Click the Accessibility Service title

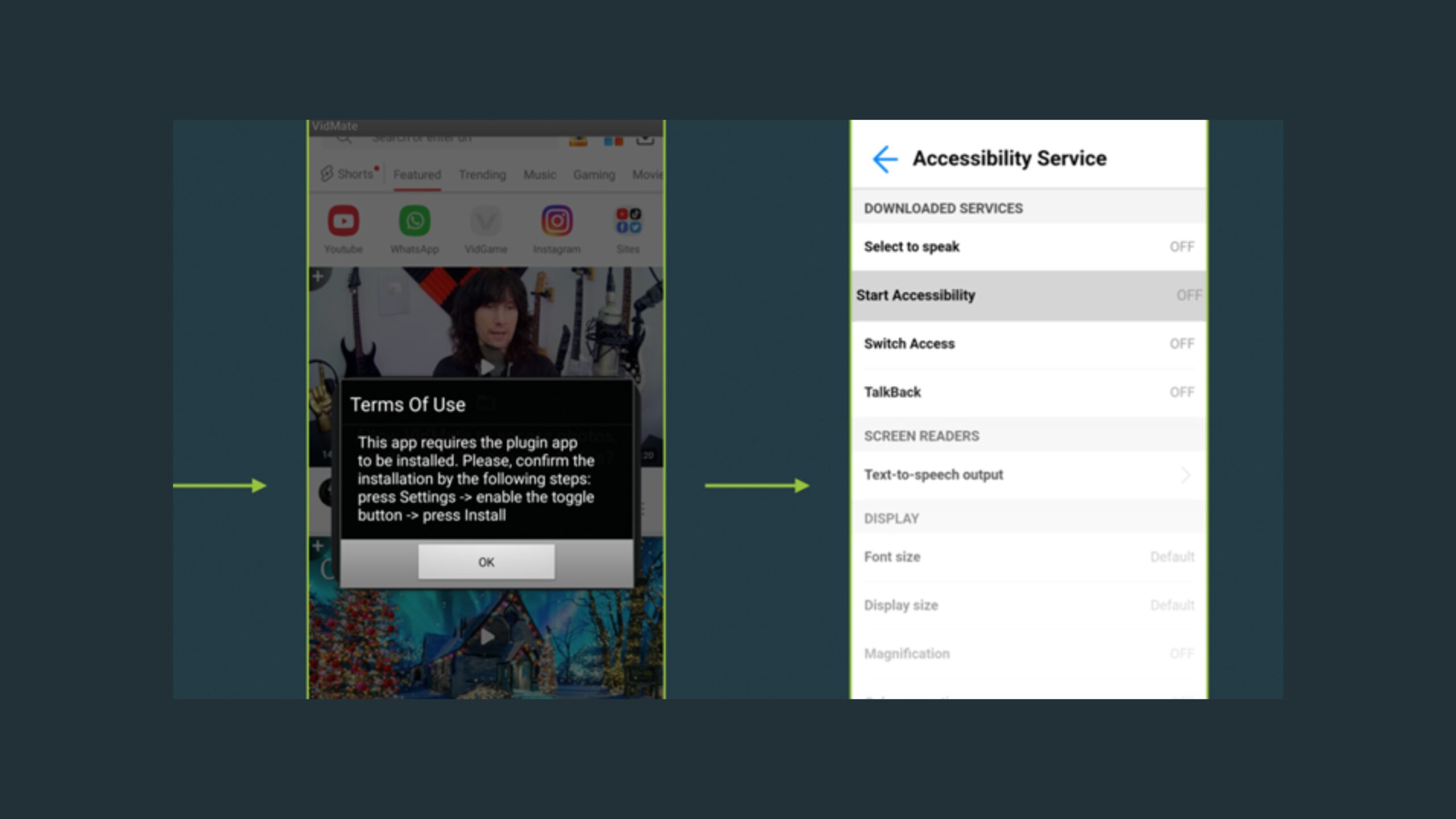point(1010,159)
